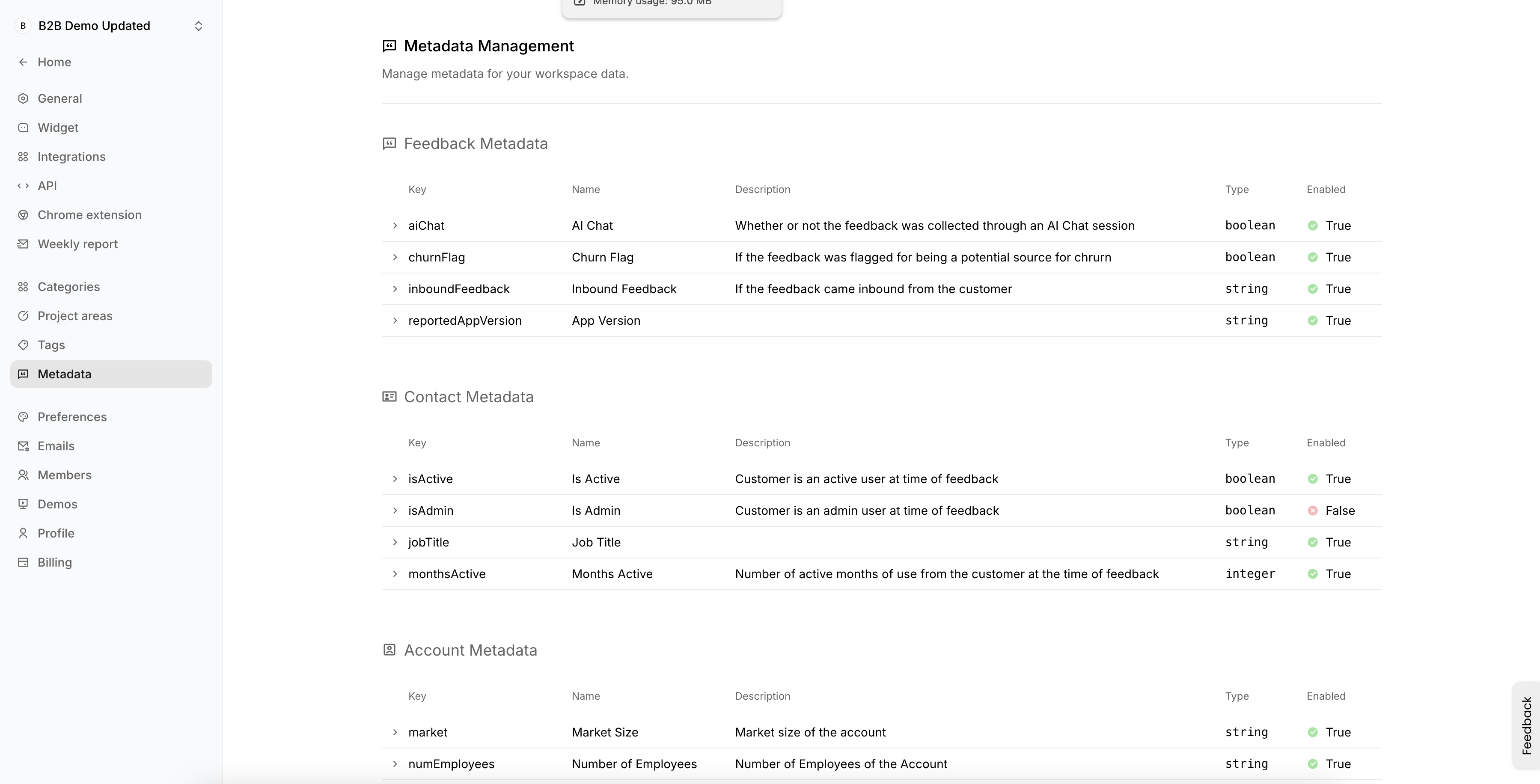Go back via the Home link
This screenshot has width=1540, height=784.
pyautogui.click(x=54, y=62)
